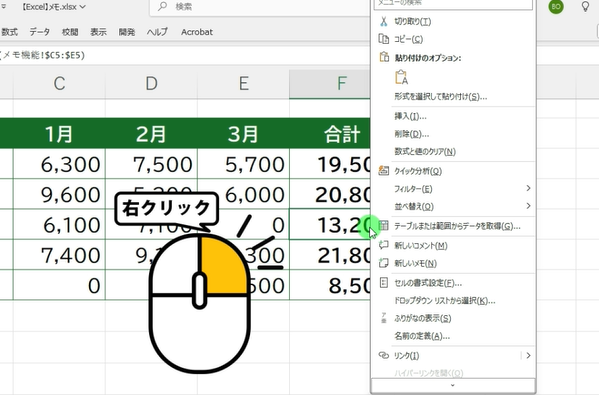Click the Format Cells icon
The height and width of the screenshot is (395, 599).
click(384, 283)
